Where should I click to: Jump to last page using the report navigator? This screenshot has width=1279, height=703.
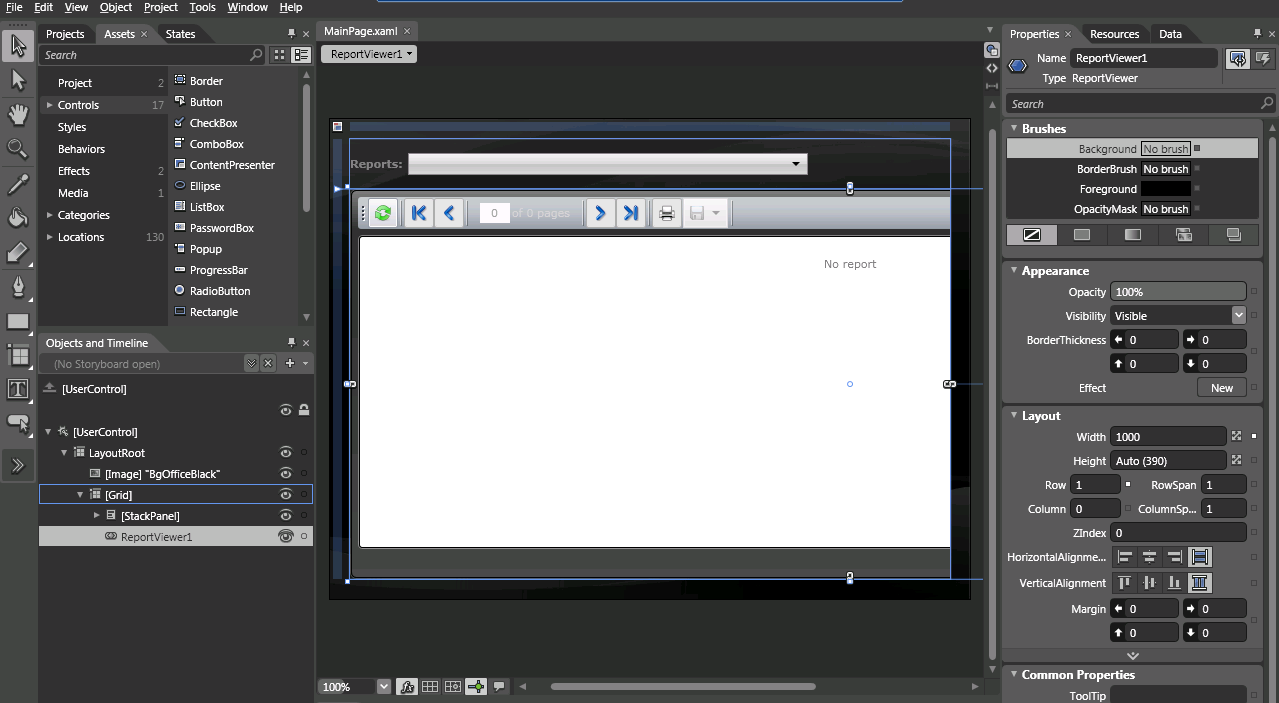(x=631, y=212)
